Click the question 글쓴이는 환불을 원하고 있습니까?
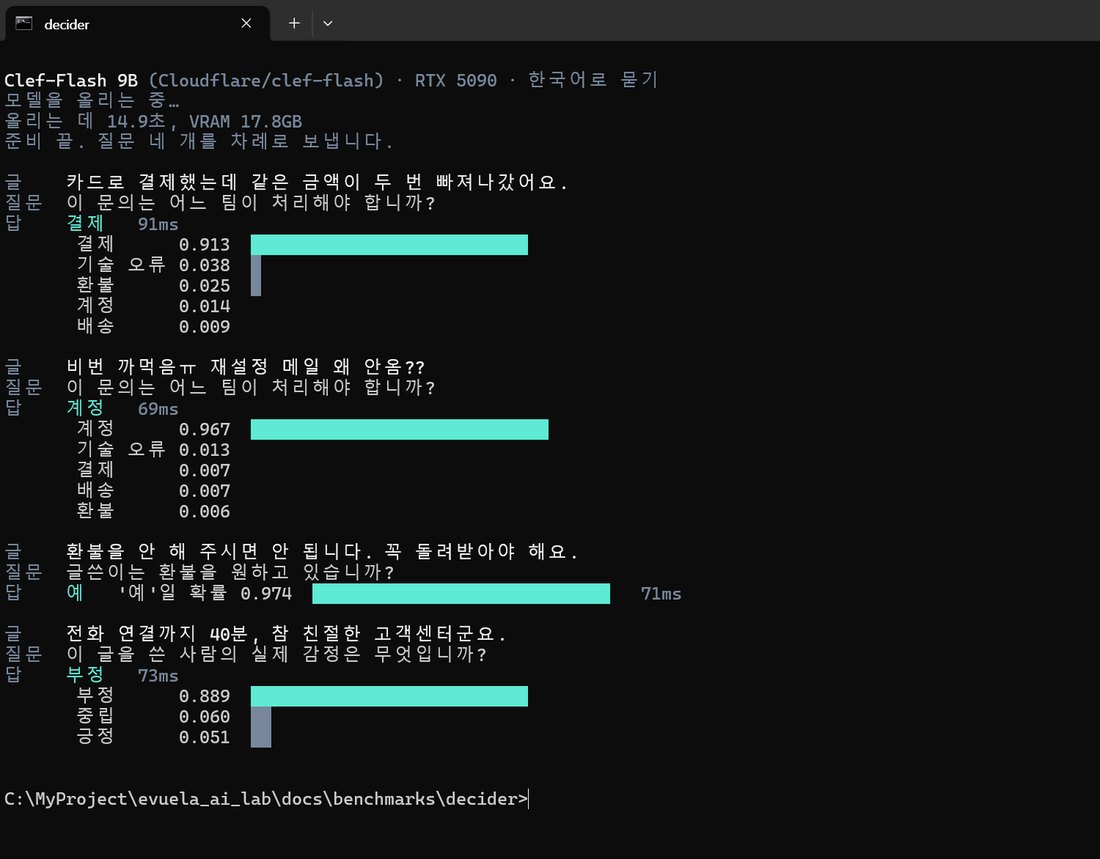Viewport: 1100px width, 859px height. pyautogui.click(x=230, y=572)
